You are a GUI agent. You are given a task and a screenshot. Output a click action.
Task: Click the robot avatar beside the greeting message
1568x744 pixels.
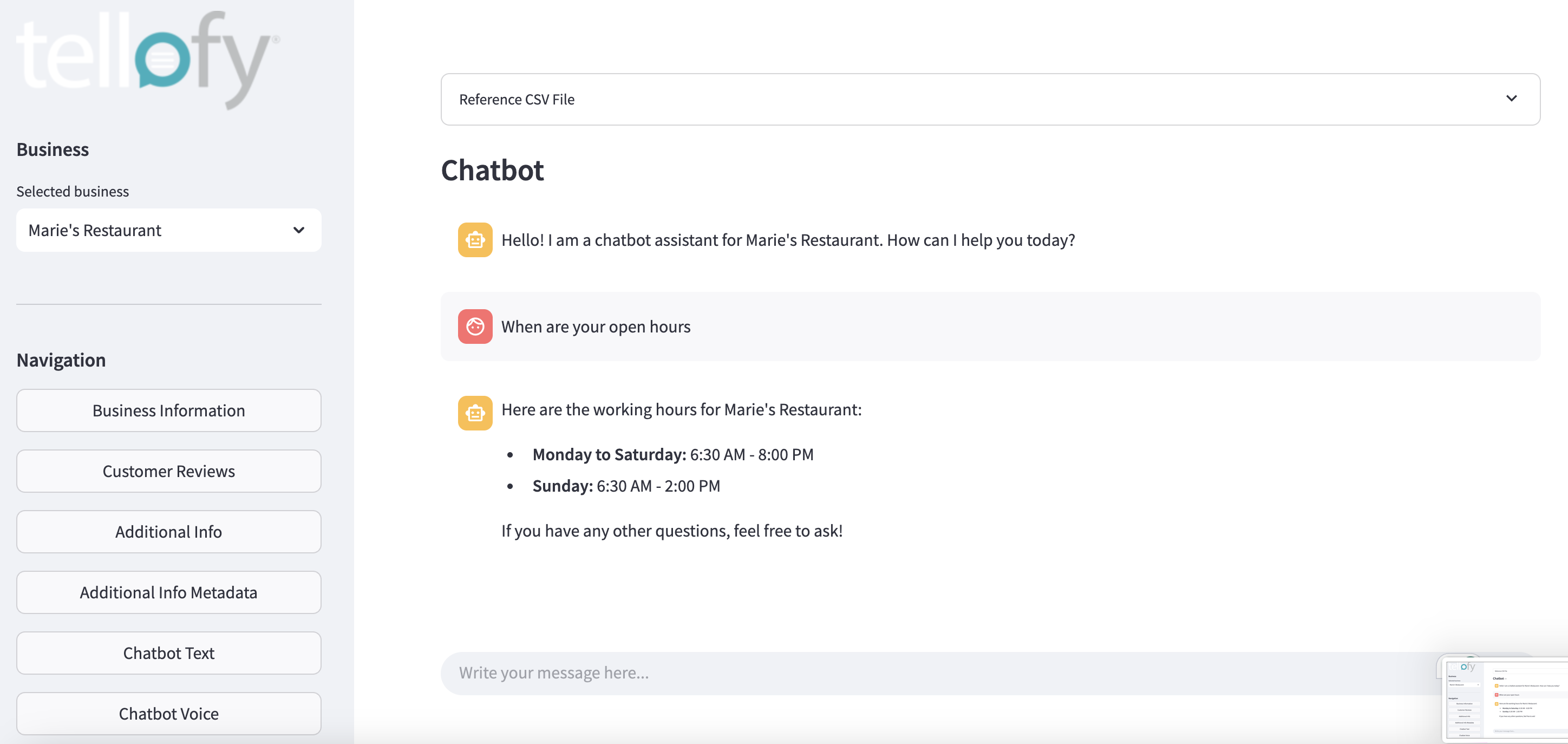(x=475, y=240)
